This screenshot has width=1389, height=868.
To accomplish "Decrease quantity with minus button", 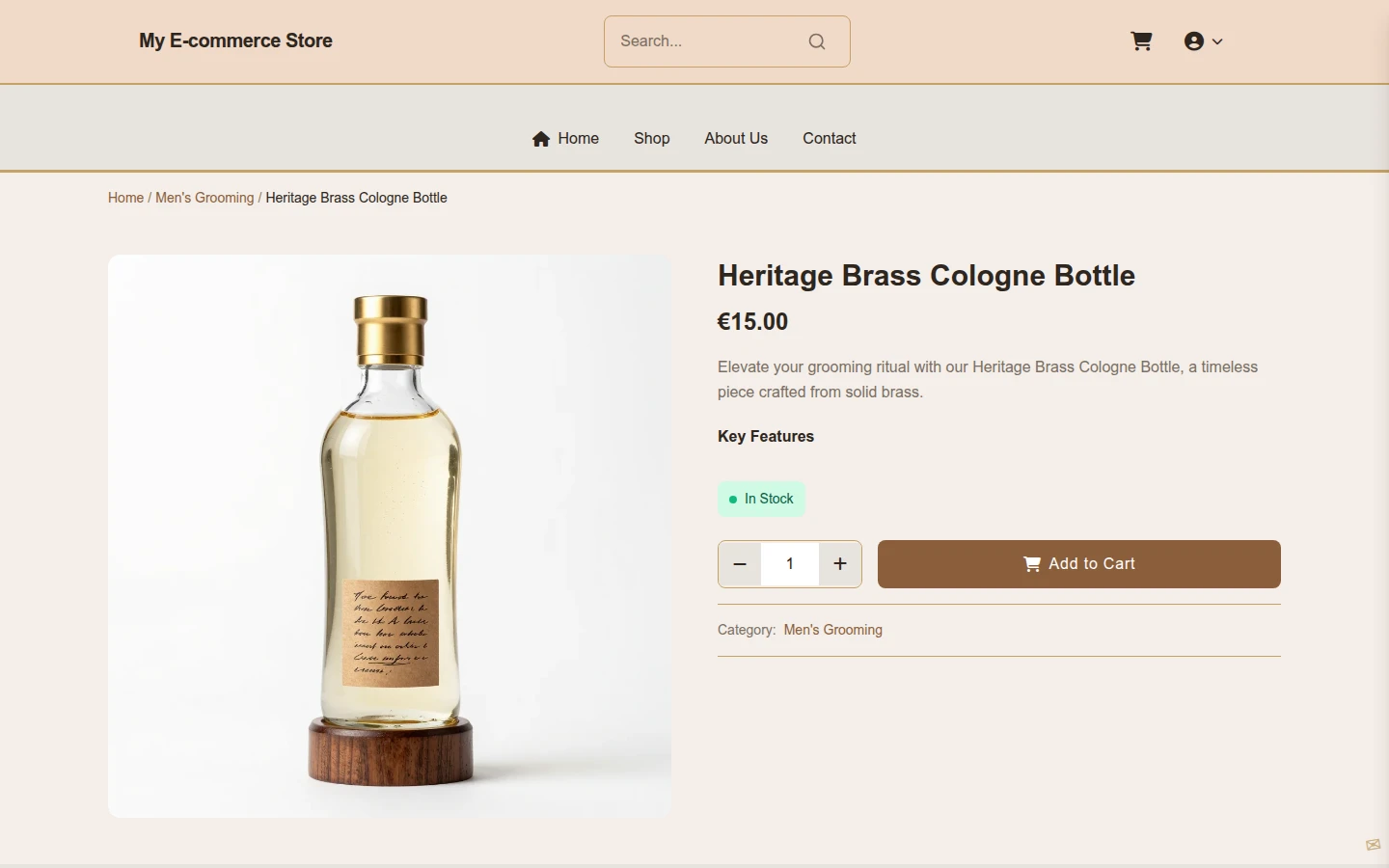I will [x=740, y=564].
